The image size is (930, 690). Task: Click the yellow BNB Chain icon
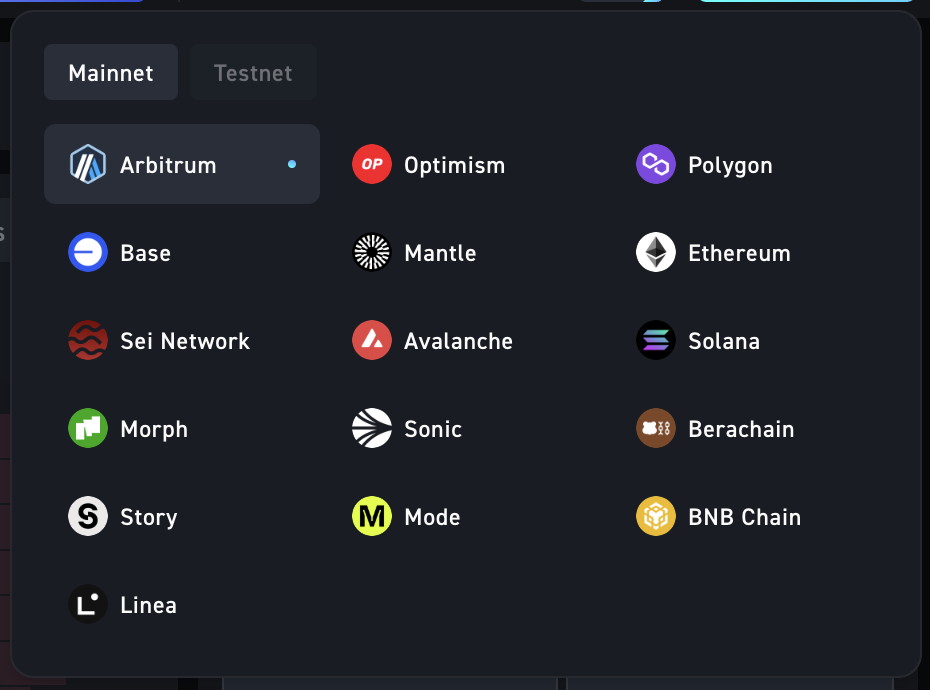click(656, 517)
